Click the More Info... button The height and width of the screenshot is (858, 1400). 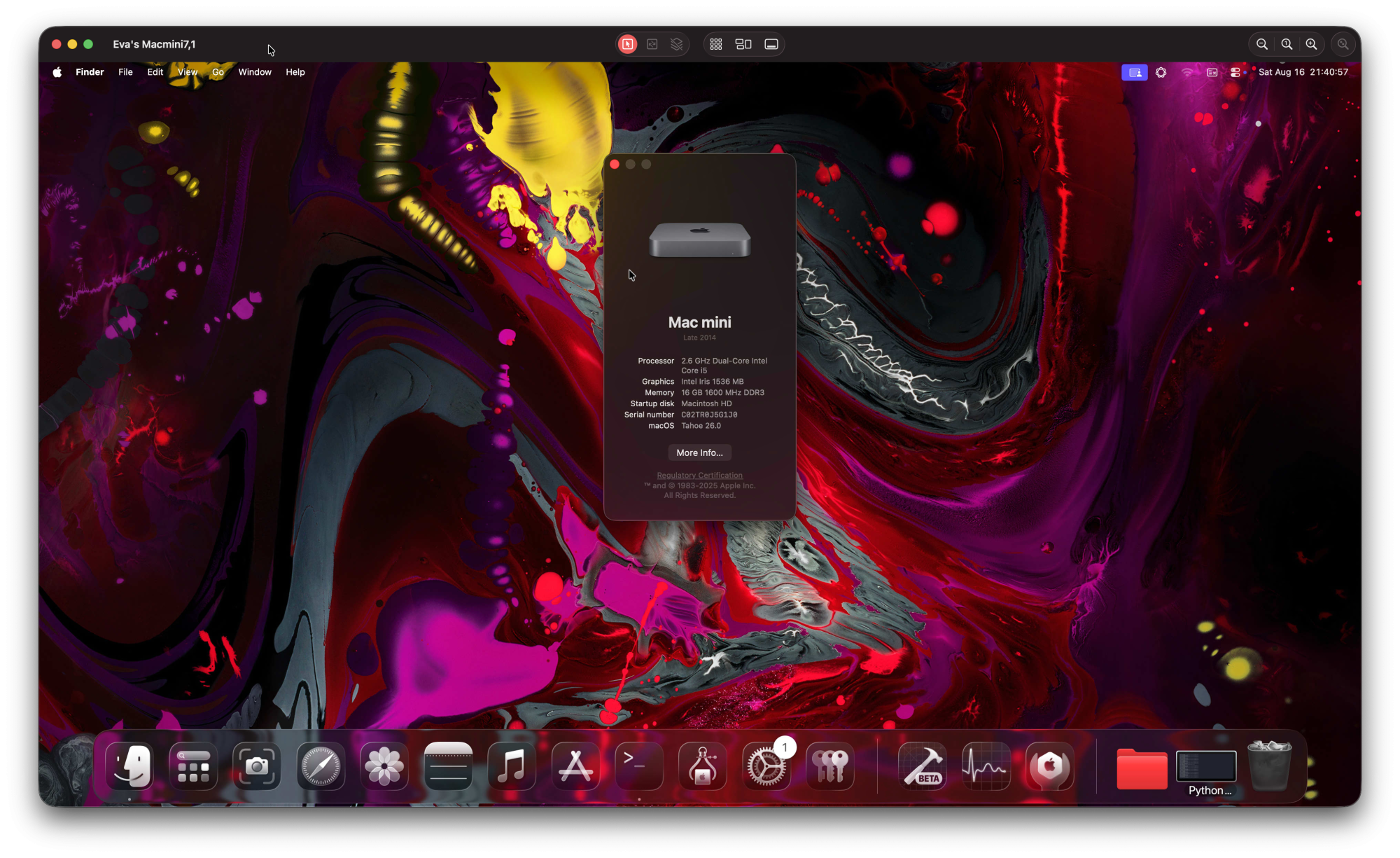(x=699, y=452)
